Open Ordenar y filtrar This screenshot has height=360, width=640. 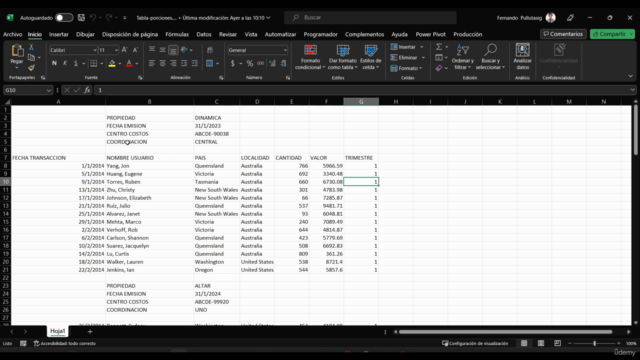[462, 57]
